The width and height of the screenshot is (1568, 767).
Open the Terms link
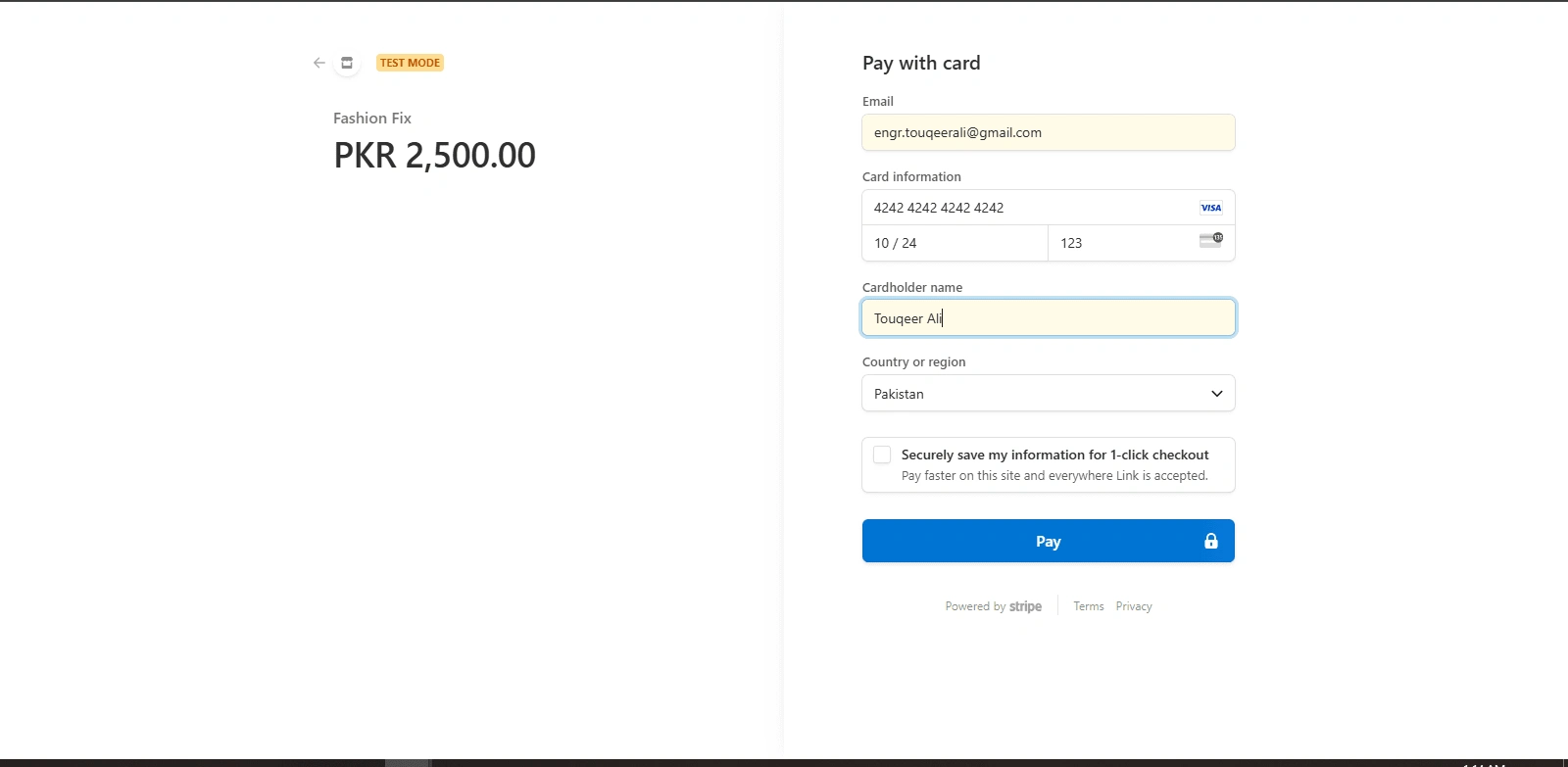[x=1088, y=606]
